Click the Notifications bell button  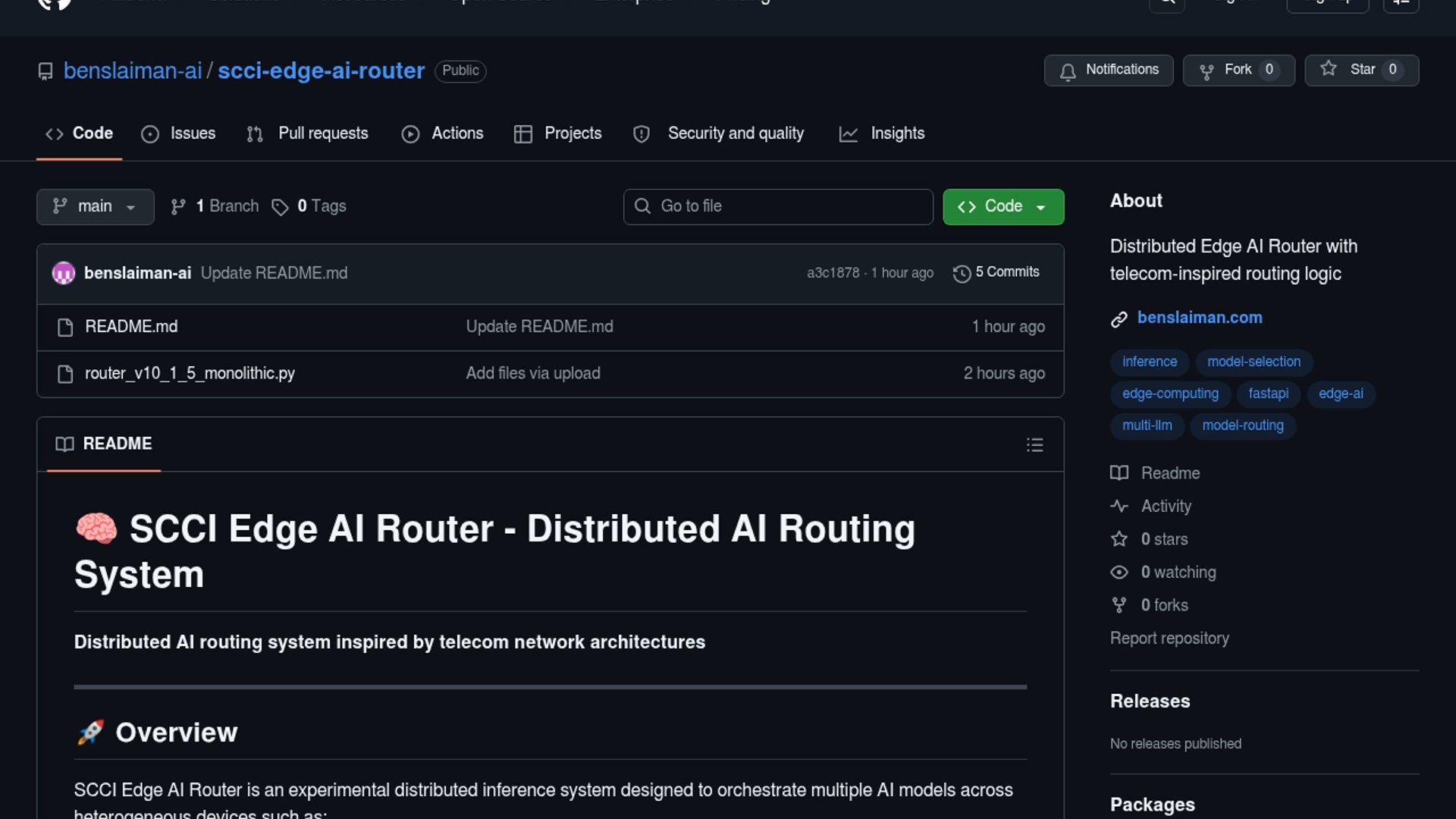1108,70
